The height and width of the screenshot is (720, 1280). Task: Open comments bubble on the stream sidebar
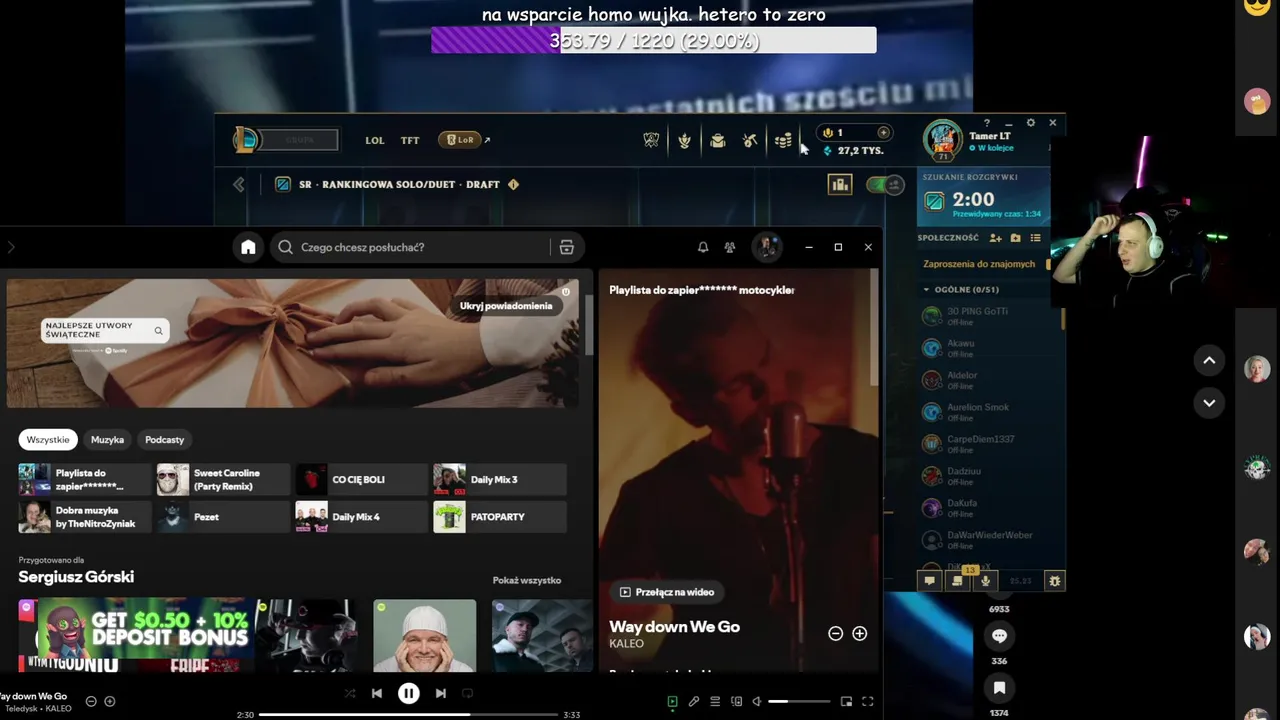(x=999, y=636)
